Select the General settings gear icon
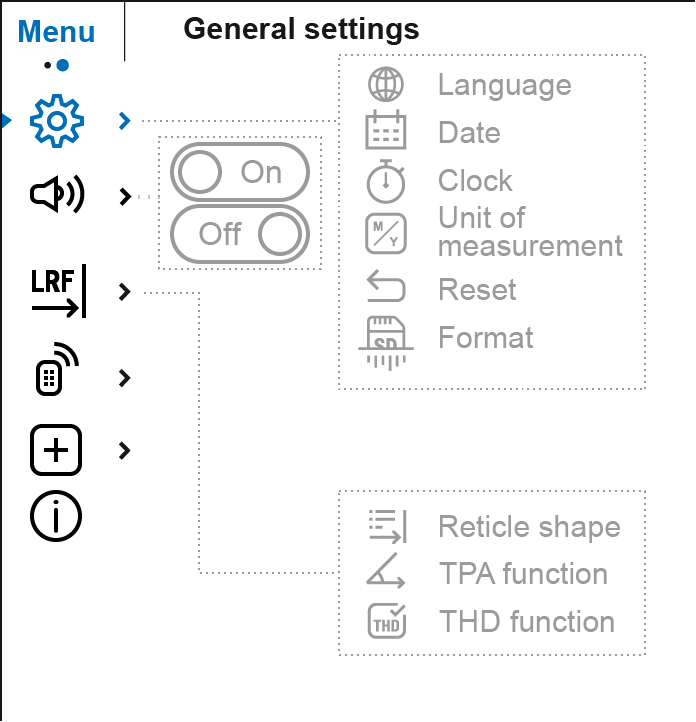 click(57, 121)
